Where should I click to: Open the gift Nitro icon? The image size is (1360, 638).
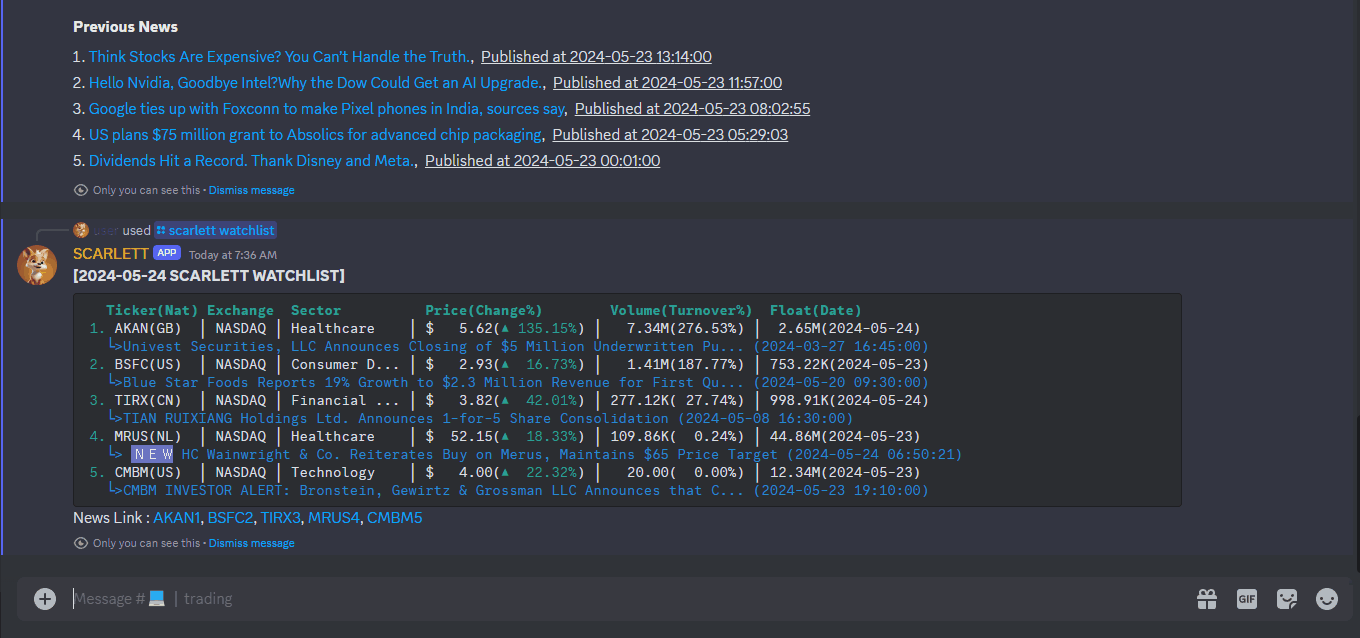coord(1207,598)
